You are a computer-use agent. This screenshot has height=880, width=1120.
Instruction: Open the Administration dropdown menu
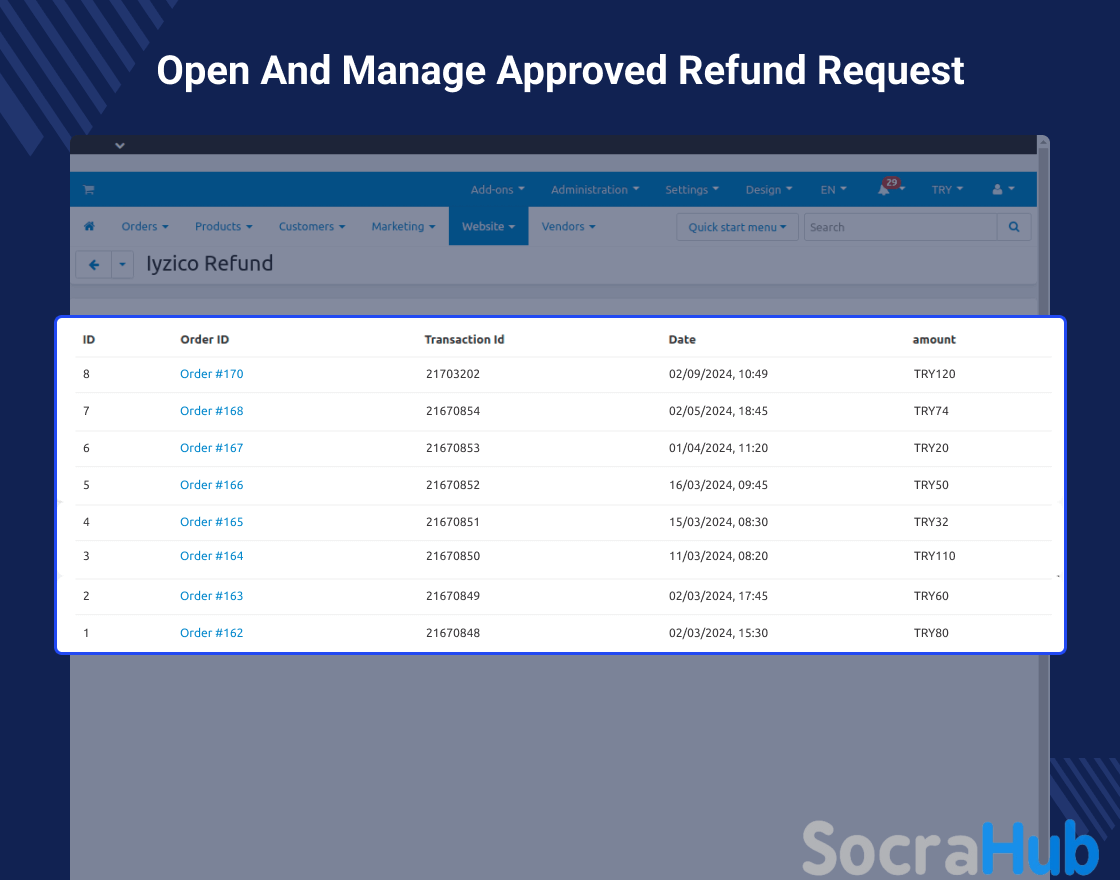click(x=594, y=189)
